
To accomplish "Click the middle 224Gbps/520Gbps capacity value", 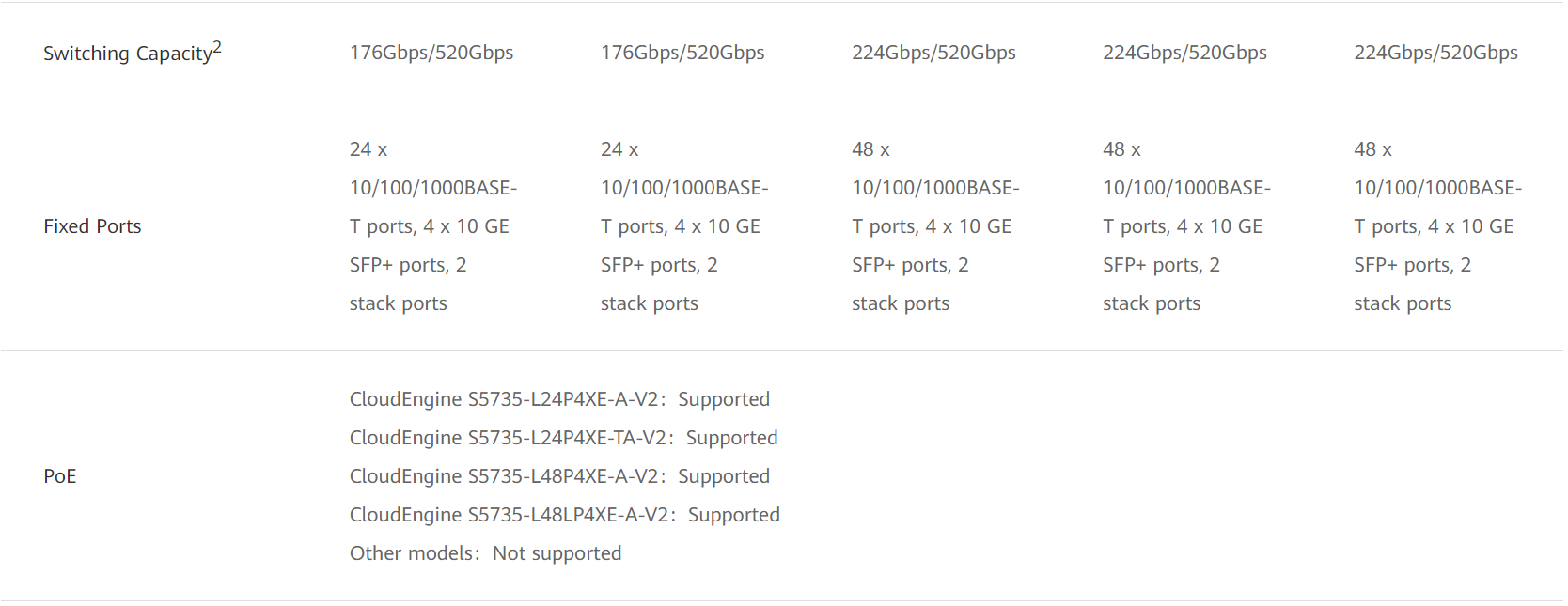I will point(1184,53).
